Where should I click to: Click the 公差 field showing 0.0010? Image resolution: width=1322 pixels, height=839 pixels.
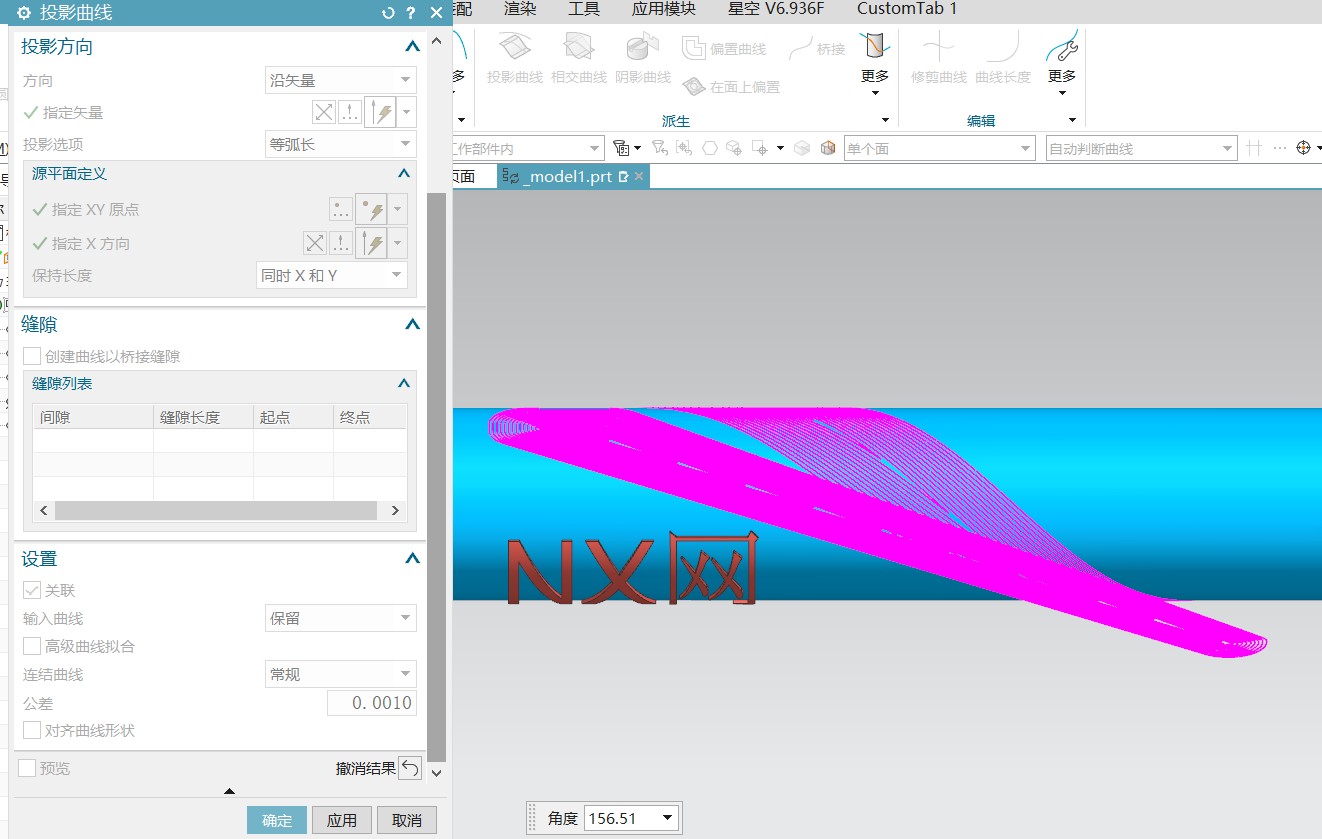(x=371, y=703)
